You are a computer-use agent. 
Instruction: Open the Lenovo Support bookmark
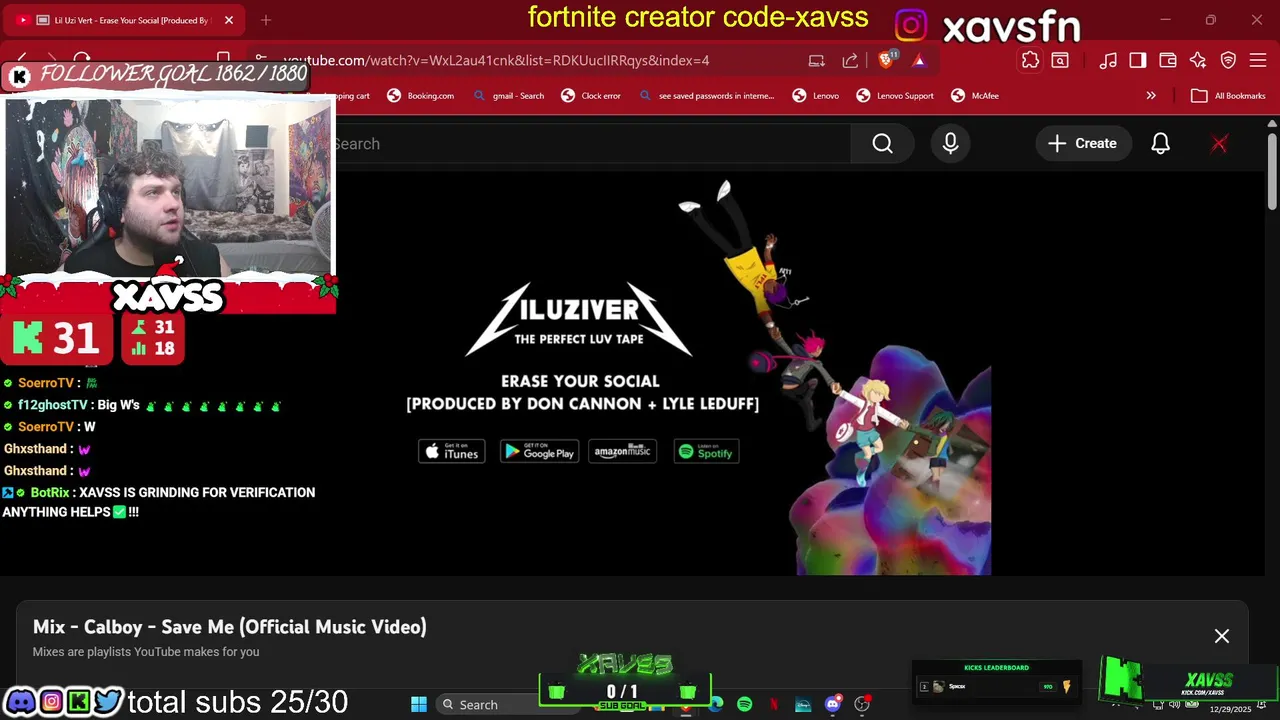click(895, 96)
